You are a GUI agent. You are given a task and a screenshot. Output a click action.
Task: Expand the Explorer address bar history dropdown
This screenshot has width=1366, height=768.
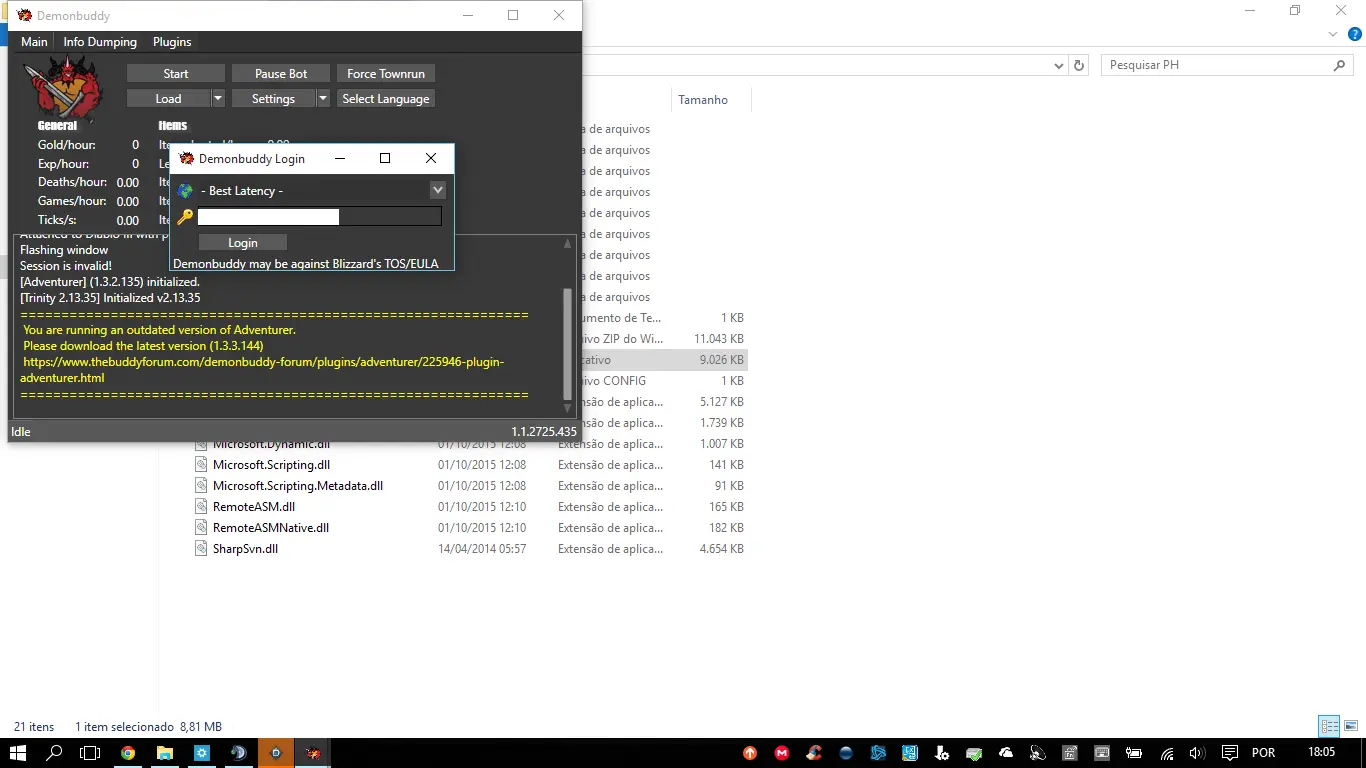point(1059,65)
